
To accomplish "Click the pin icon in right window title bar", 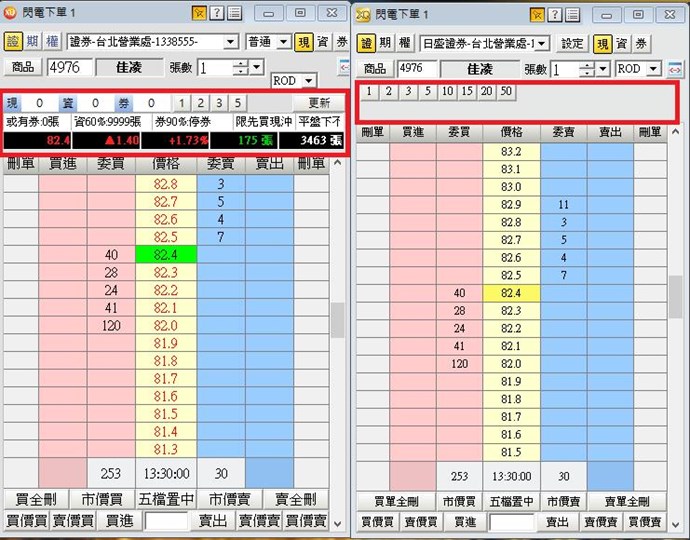I will (538, 15).
